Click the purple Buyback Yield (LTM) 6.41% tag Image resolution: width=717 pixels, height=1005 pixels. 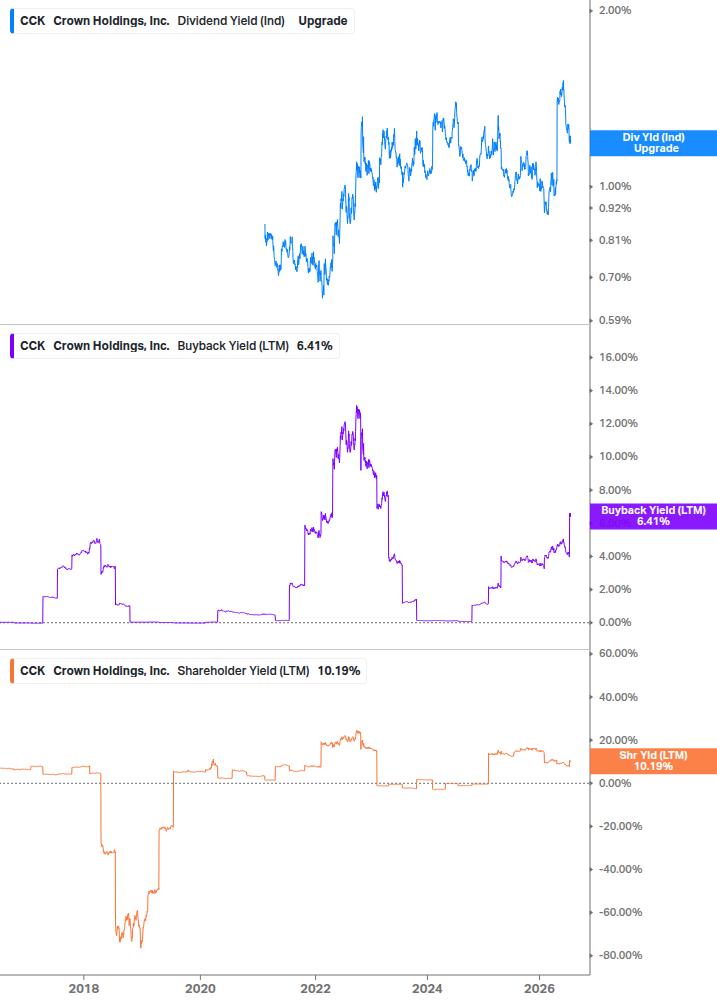click(653, 516)
